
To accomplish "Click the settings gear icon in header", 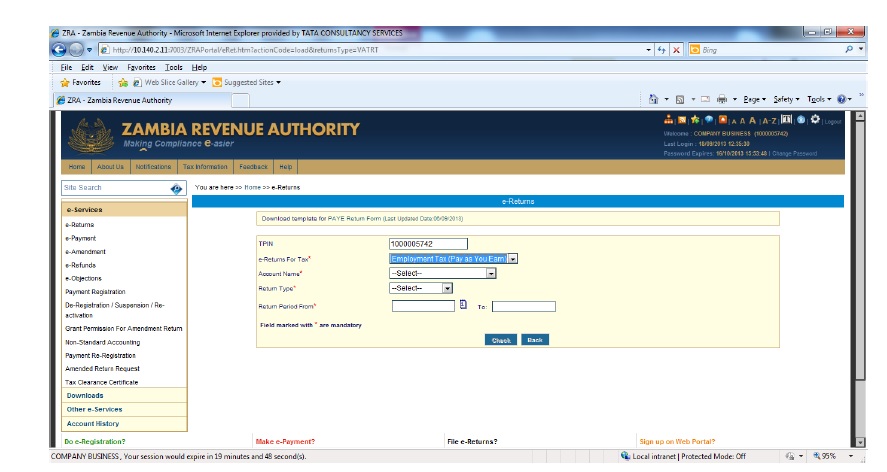I will pos(815,120).
